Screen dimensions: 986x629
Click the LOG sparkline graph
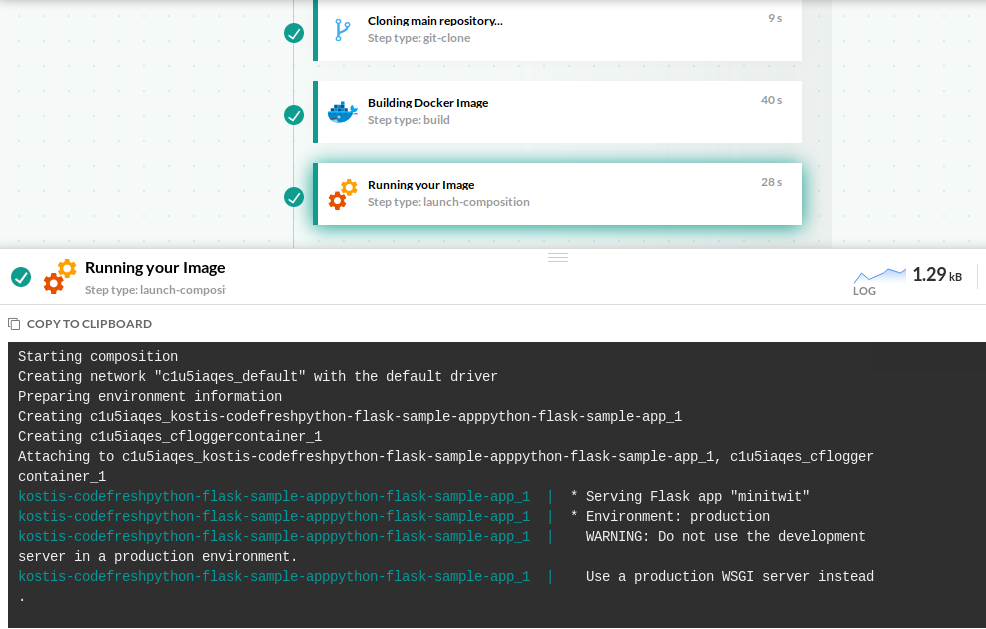[x=879, y=275]
